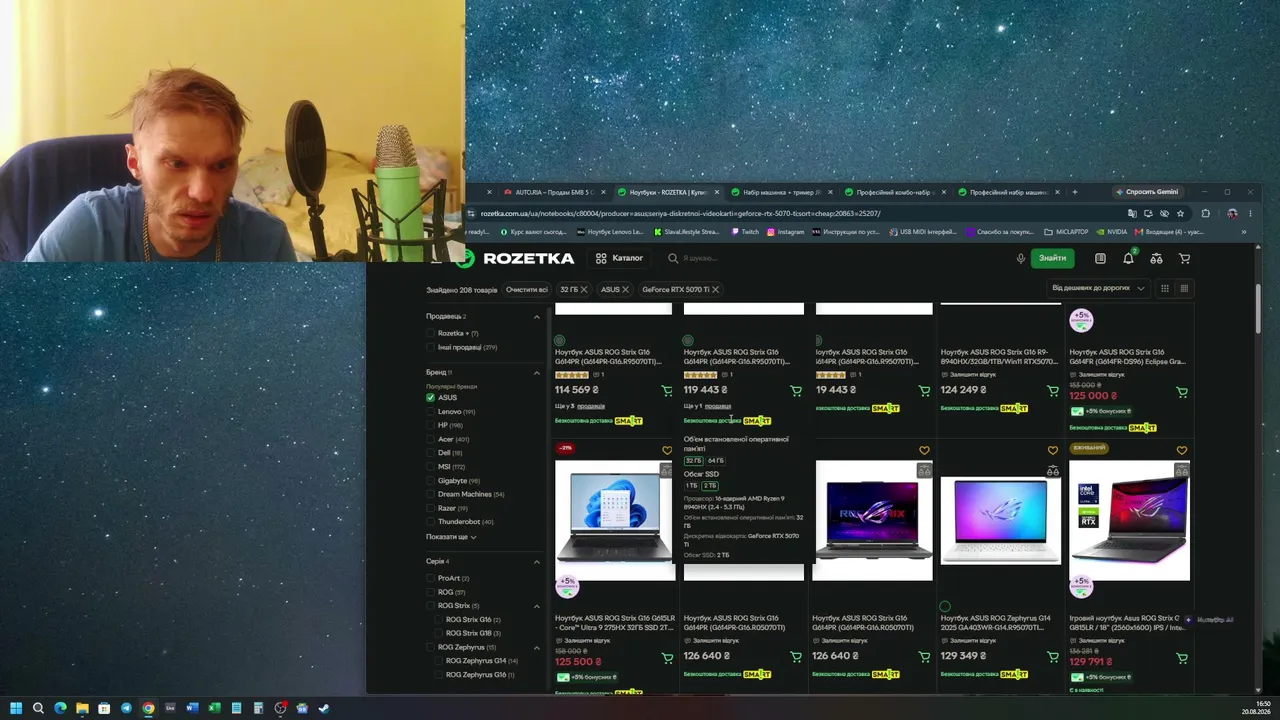Add the 125 000 ₴ laptop to cart

1182,393
